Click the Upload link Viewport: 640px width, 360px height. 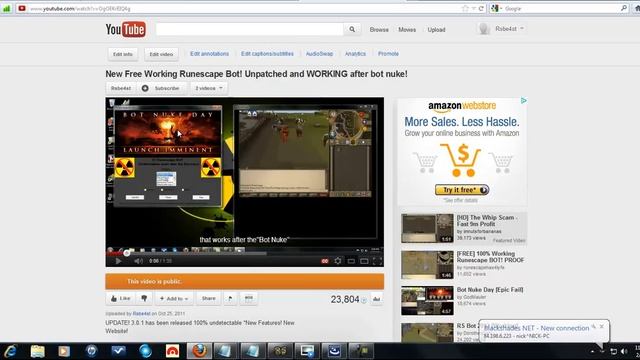pyautogui.click(x=436, y=30)
